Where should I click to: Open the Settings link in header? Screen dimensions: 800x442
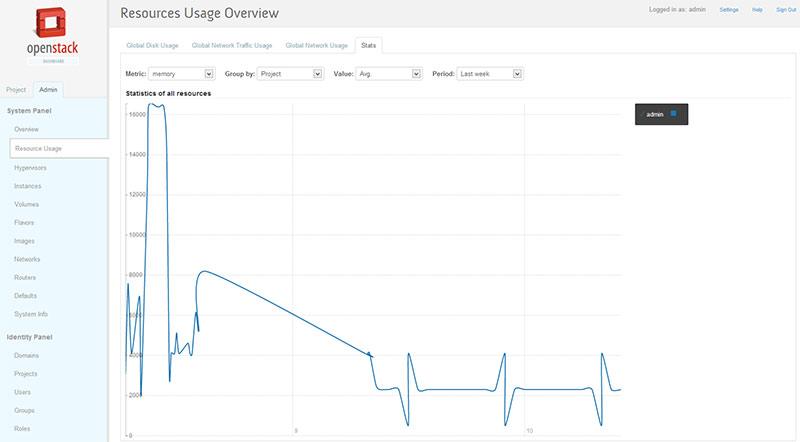pos(729,10)
